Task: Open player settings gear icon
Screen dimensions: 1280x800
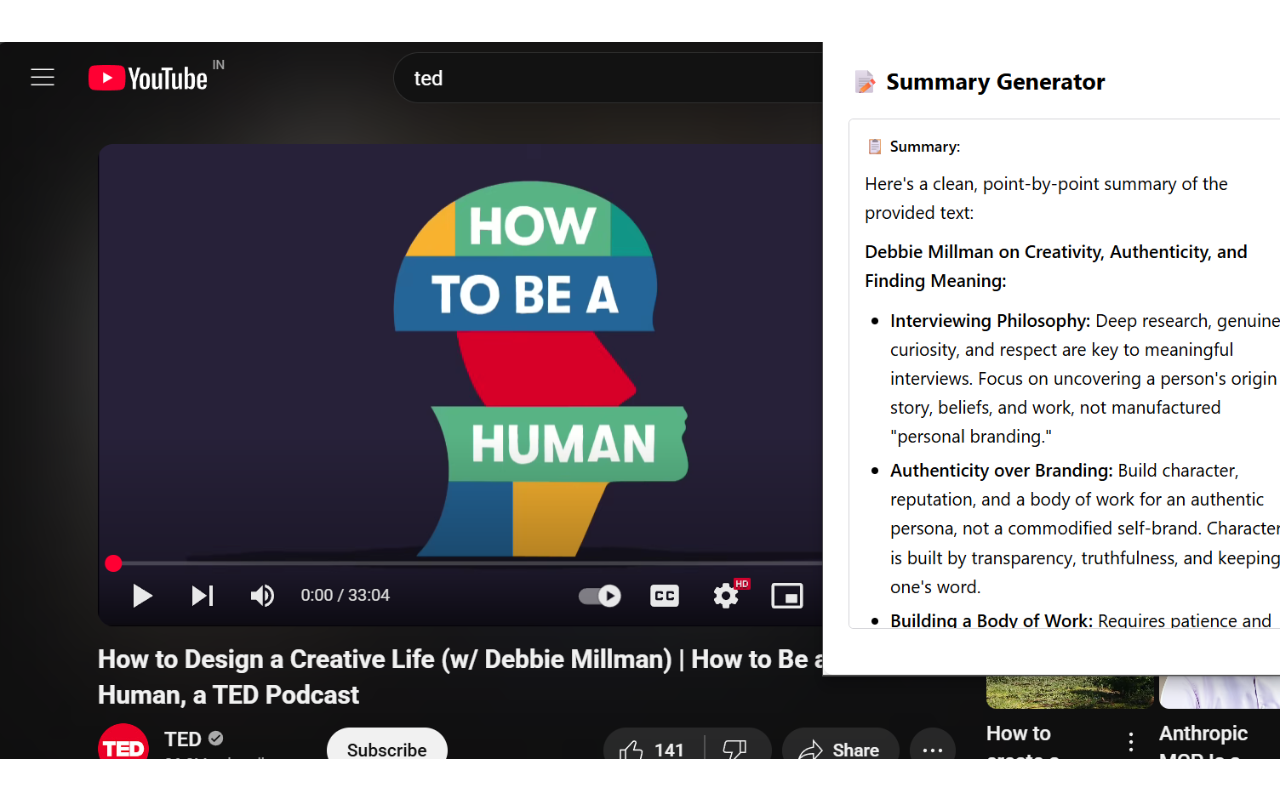Action: tap(726, 596)
